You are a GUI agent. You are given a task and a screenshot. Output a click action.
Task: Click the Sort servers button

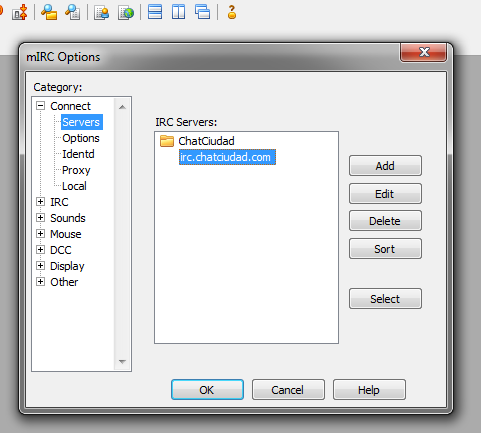[x=385, y=249]
